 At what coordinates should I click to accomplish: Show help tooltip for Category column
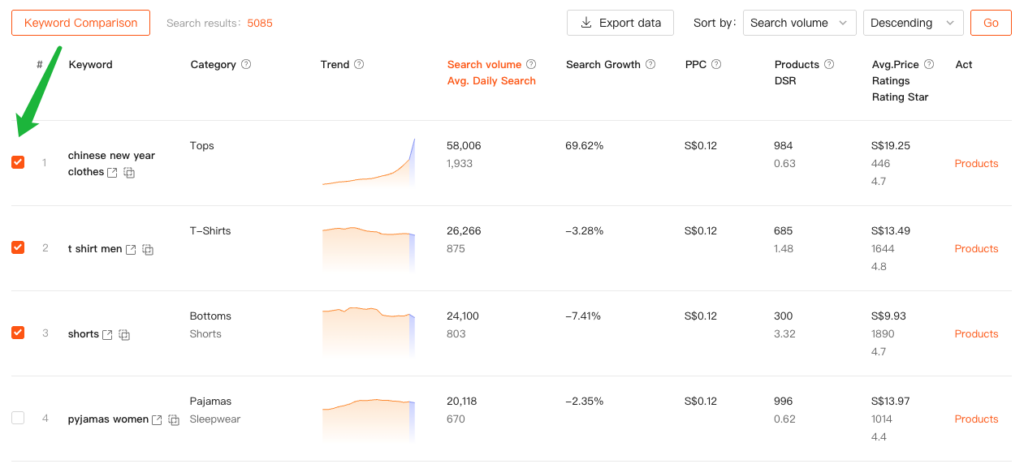pos(246,65)
